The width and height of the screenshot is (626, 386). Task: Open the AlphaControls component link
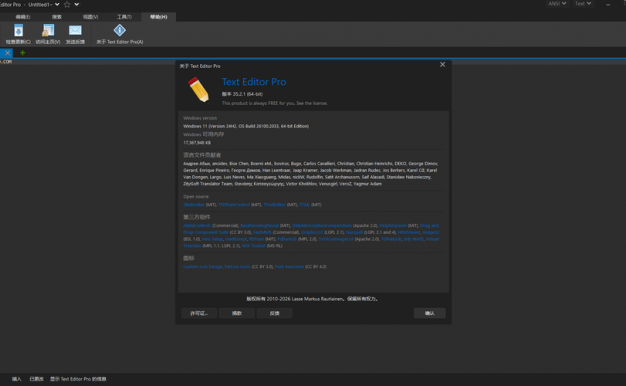click(x=197, y=226)
